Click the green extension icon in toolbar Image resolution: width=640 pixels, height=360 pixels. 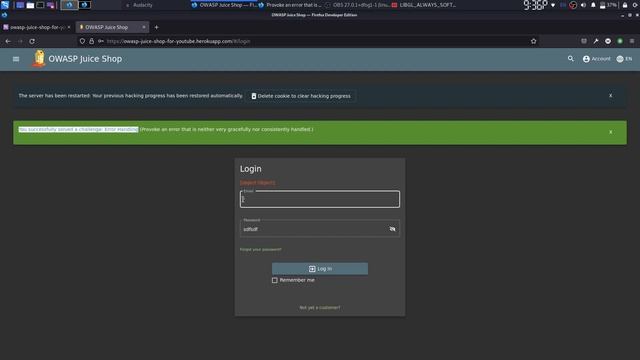tap(620, 41)
